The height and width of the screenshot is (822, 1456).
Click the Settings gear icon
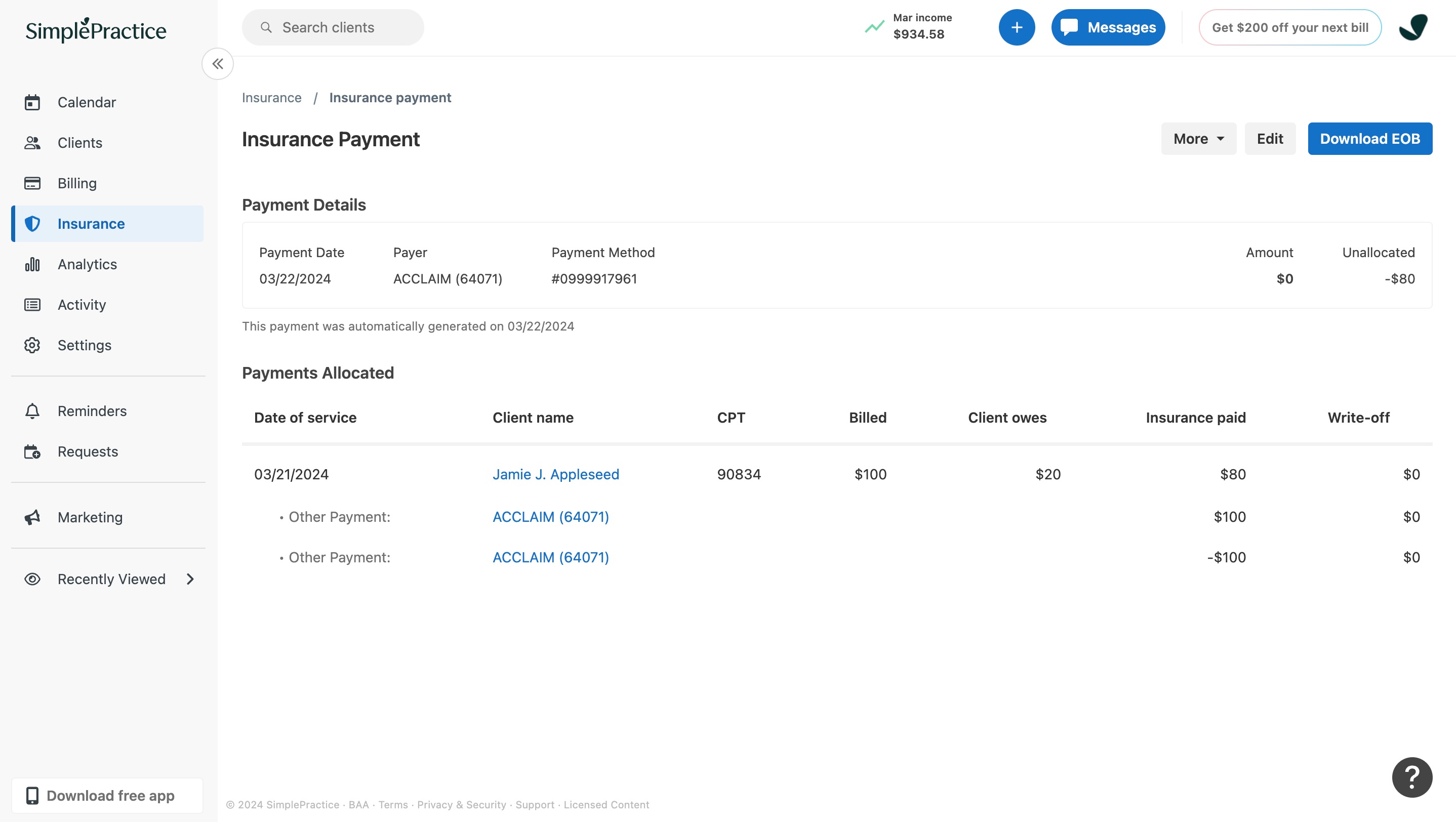(32, 345)
